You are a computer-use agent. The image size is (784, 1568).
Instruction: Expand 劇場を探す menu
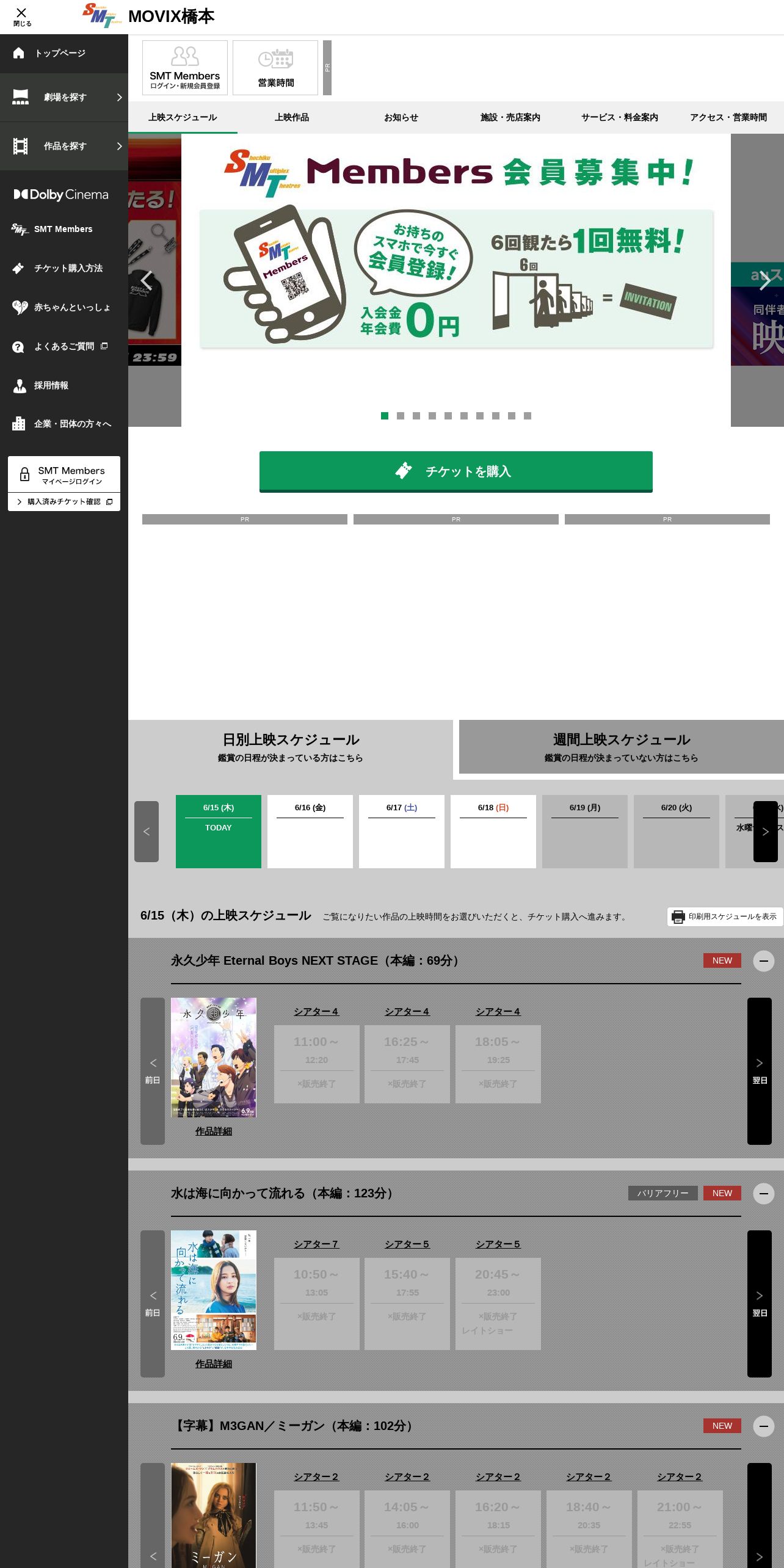pos(64,97)
